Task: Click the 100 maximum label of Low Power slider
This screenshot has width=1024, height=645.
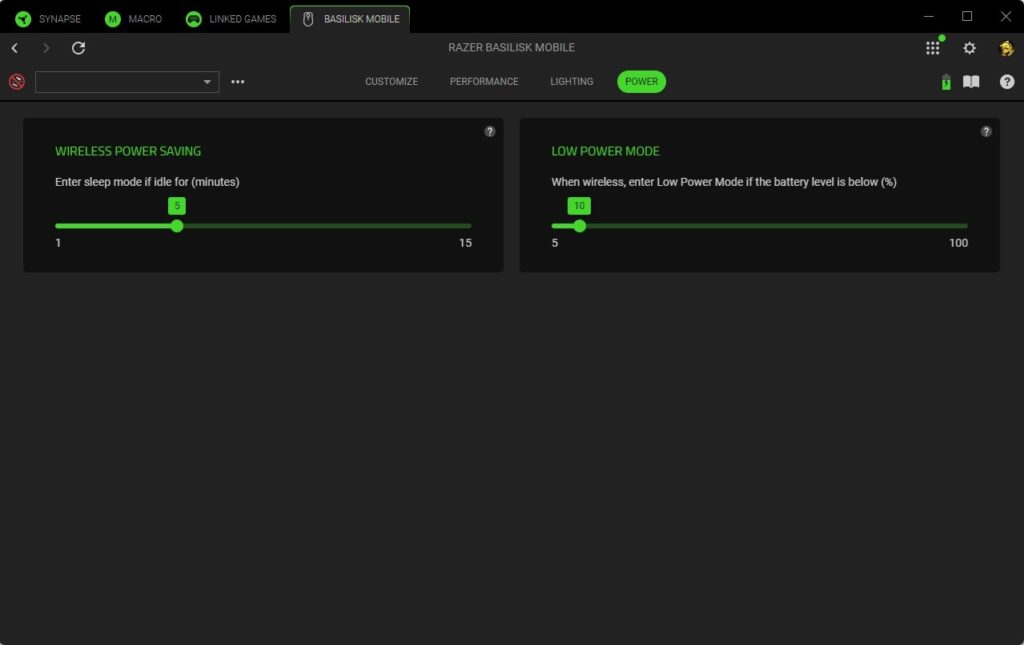Action: pyautogui.click(x=958, y=243)
